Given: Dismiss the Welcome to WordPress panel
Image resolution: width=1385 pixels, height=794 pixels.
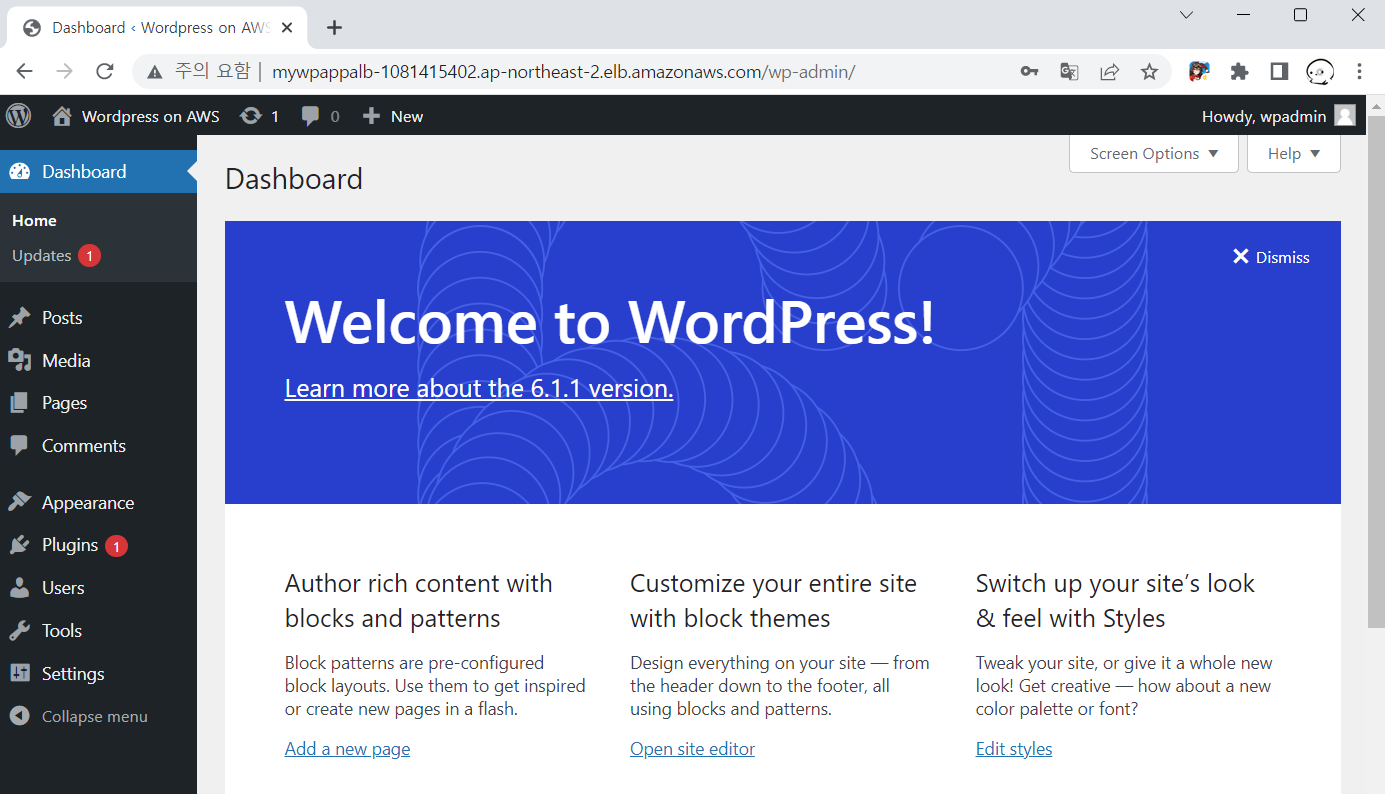Looking at the screenshot, I should click(x=1271, y=257).
